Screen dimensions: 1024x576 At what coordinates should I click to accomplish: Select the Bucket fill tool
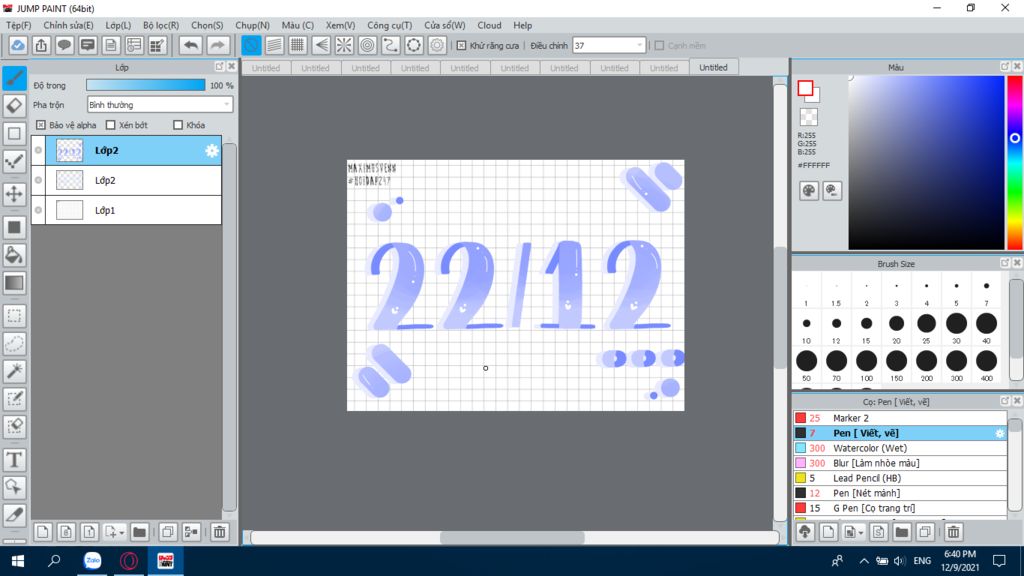click(14, 255)
